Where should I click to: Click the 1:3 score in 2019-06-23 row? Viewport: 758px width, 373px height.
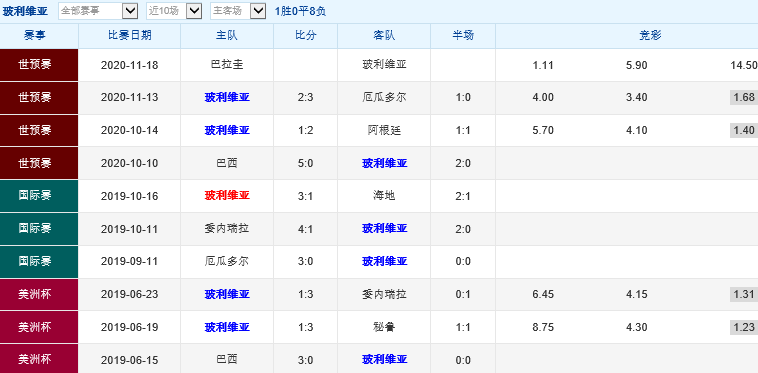pos(306,294)
